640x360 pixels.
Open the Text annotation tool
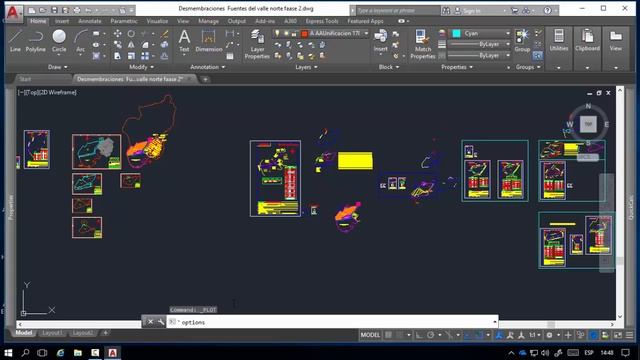184,41
